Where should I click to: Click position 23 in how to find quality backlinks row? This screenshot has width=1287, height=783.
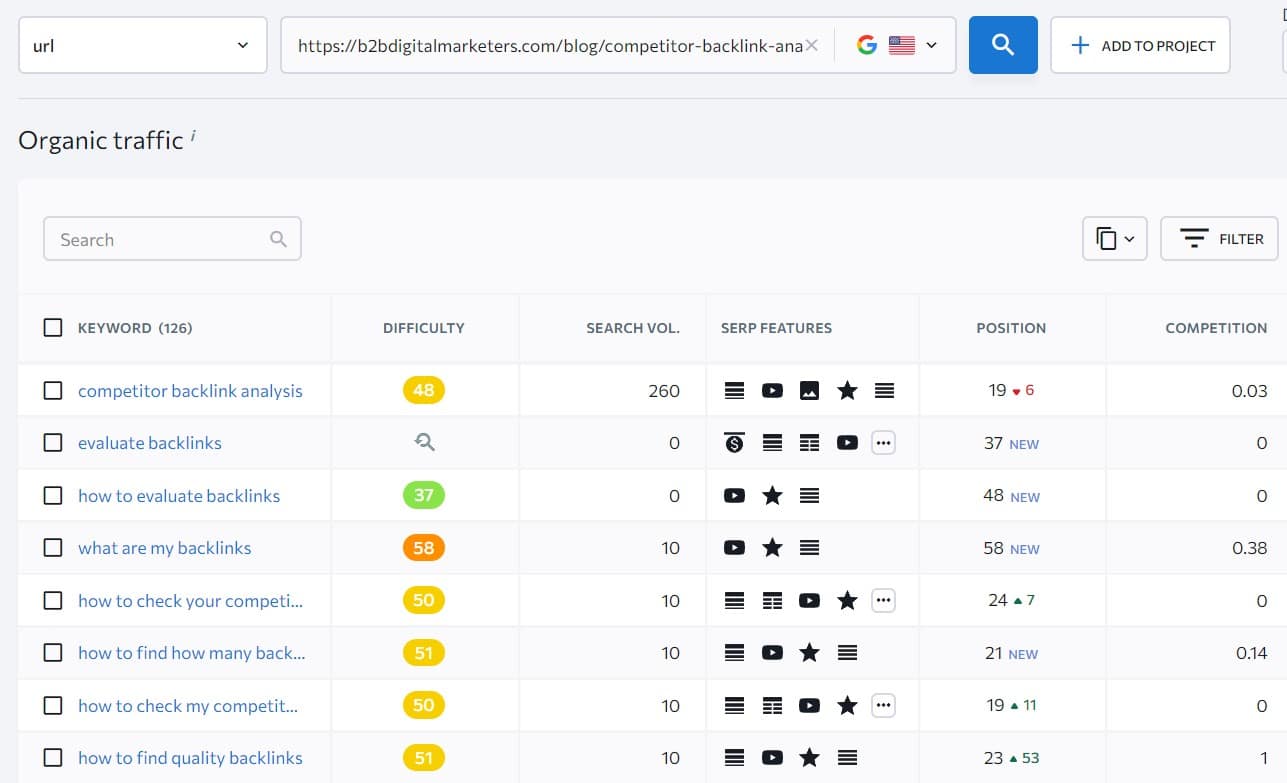tap(993, 758)
